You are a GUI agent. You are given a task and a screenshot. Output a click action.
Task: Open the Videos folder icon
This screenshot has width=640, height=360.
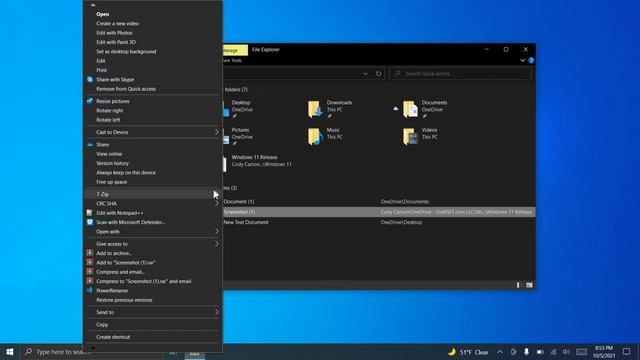click(x=410, y=136)
